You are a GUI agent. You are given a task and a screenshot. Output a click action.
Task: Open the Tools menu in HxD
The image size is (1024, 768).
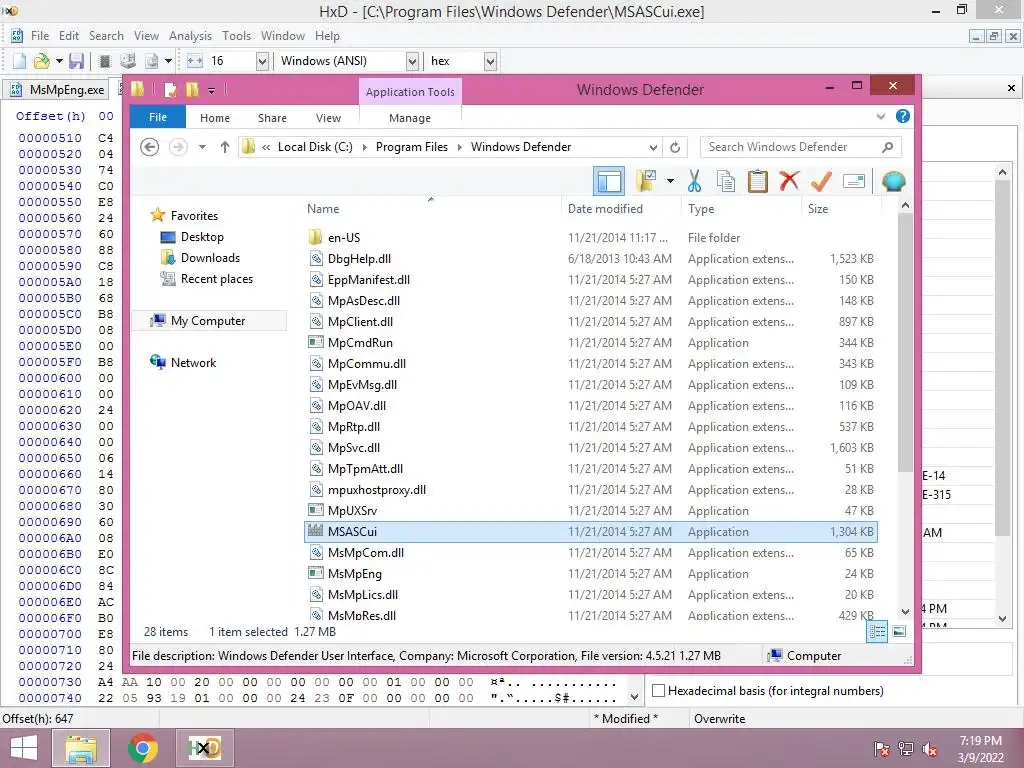[236, 36]
